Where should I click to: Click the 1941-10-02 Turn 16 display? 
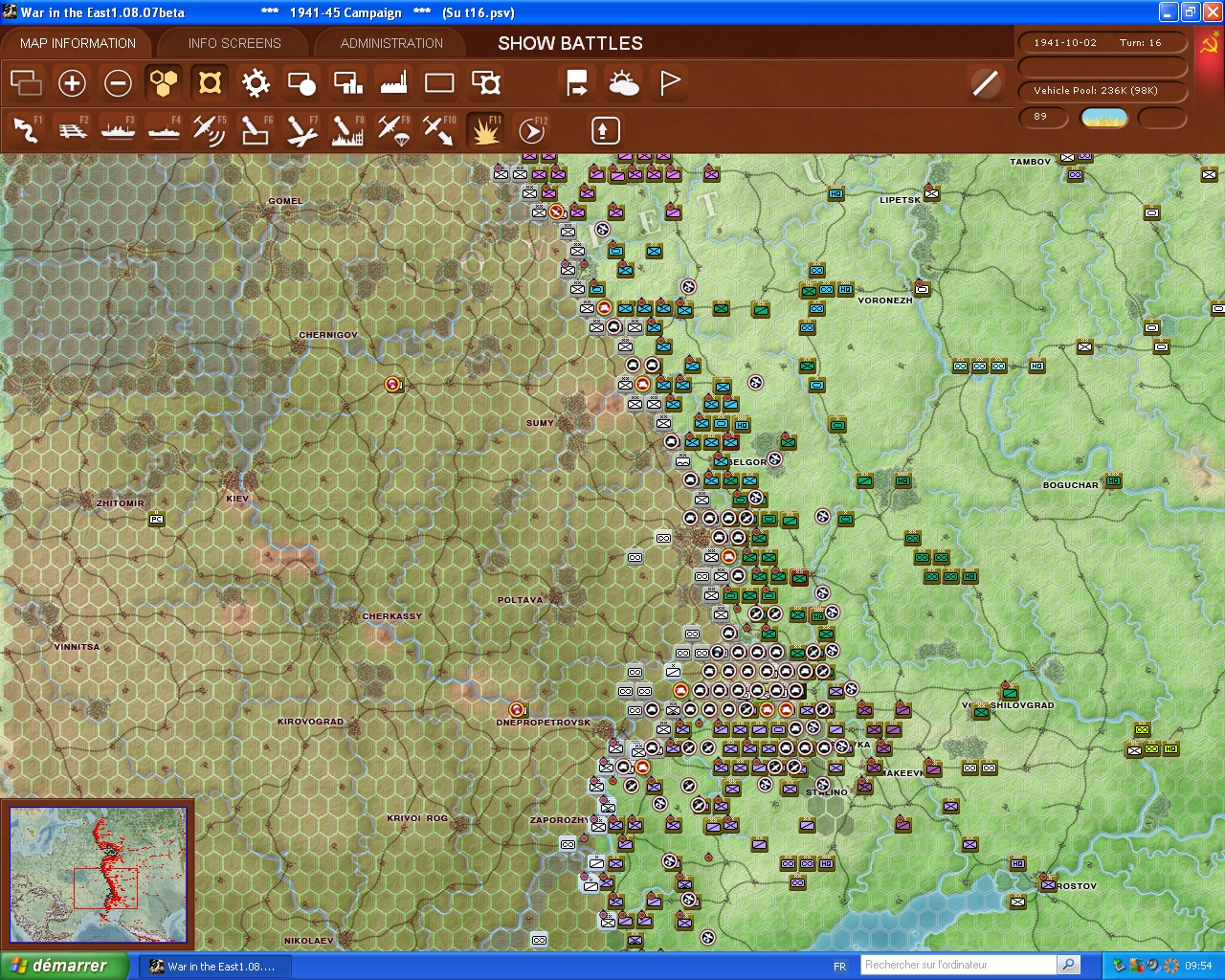tap(1102, 43)
